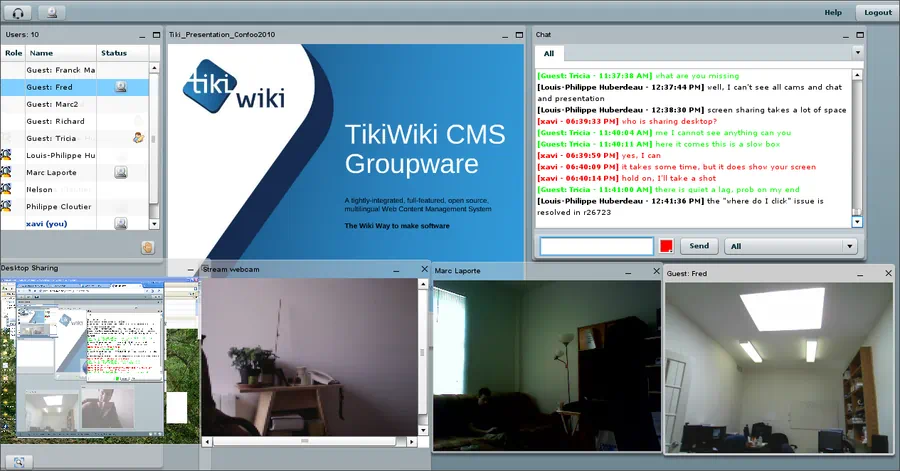Maximize the Tiki_Presentation_Confoo2010 panel
Image resolution: width=900 pixels, height=471 pixels.
[519, 35]
